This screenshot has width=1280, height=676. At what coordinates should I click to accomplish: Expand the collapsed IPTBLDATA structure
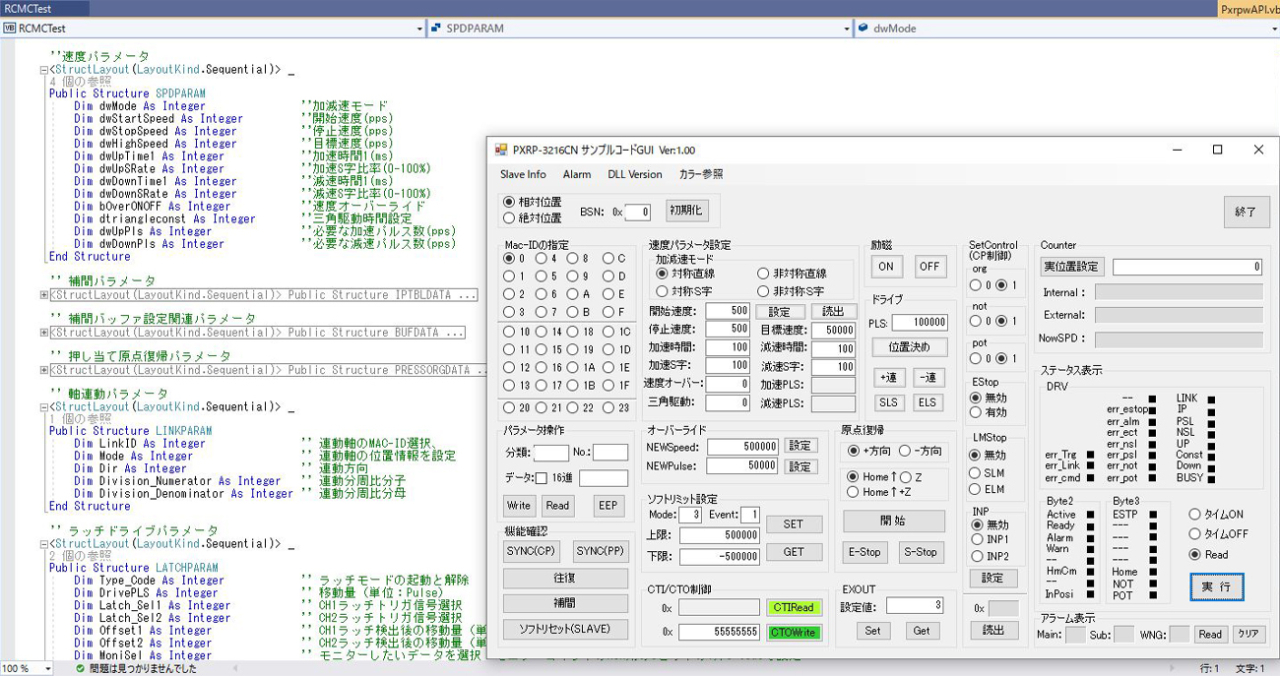coord(44,295)
